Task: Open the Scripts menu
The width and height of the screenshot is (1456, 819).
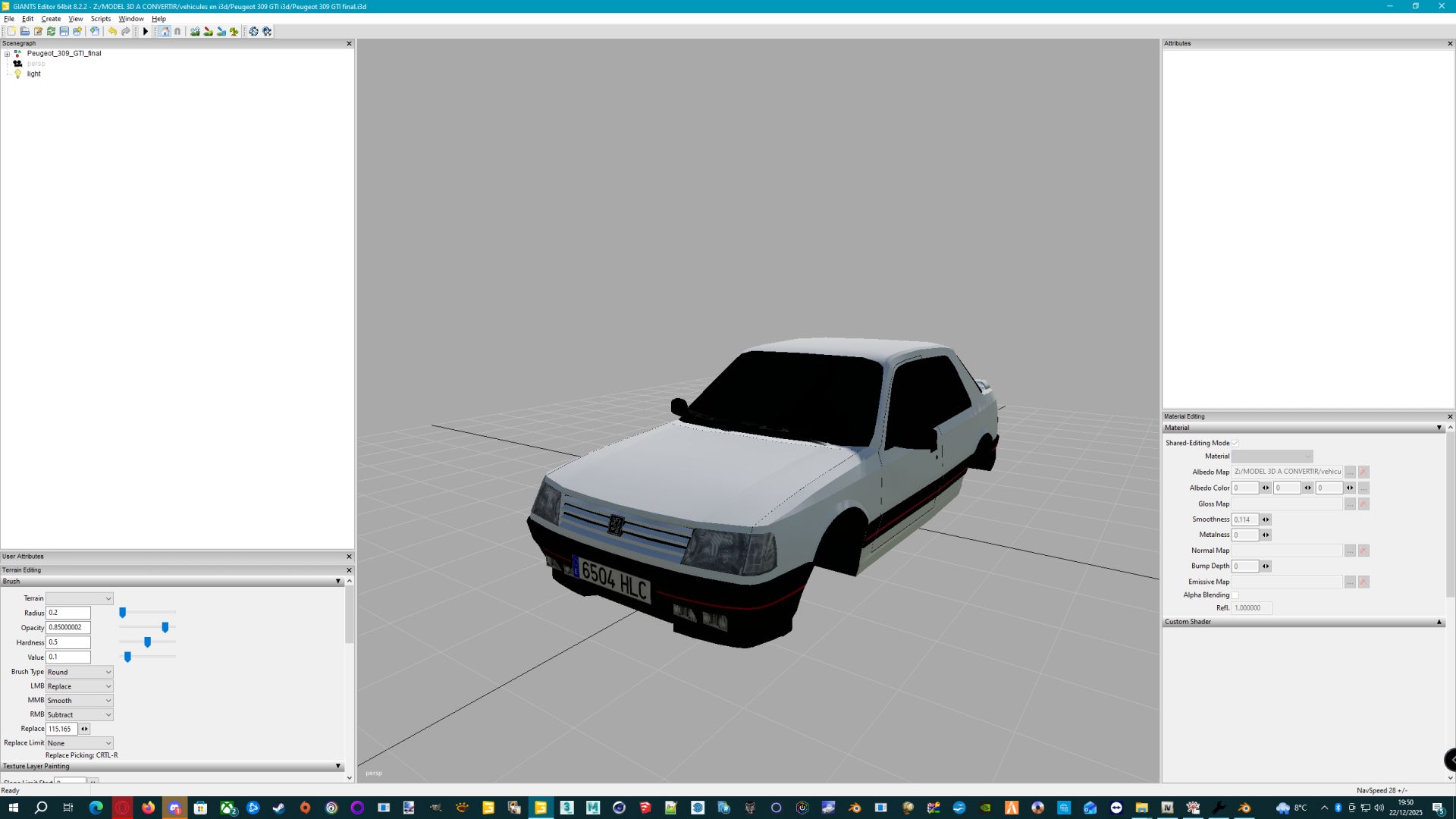Action: 101,18
